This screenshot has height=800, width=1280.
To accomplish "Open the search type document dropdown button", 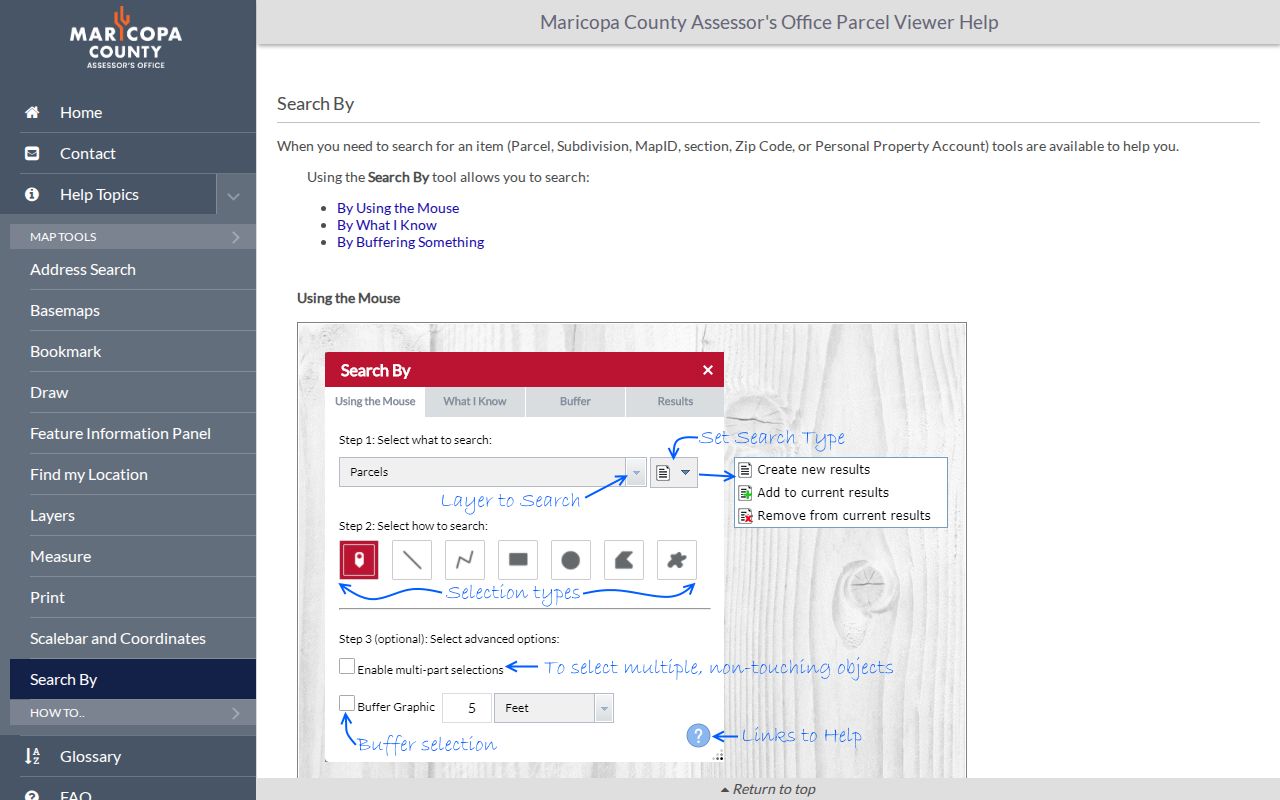I will tap(674, 472).
